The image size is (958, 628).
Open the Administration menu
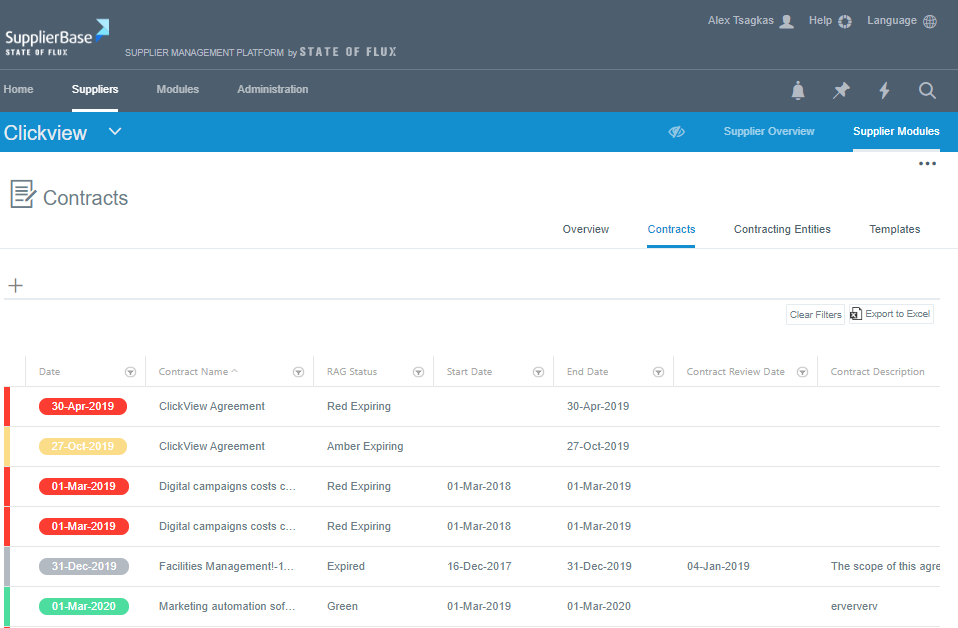click(272, 89)
